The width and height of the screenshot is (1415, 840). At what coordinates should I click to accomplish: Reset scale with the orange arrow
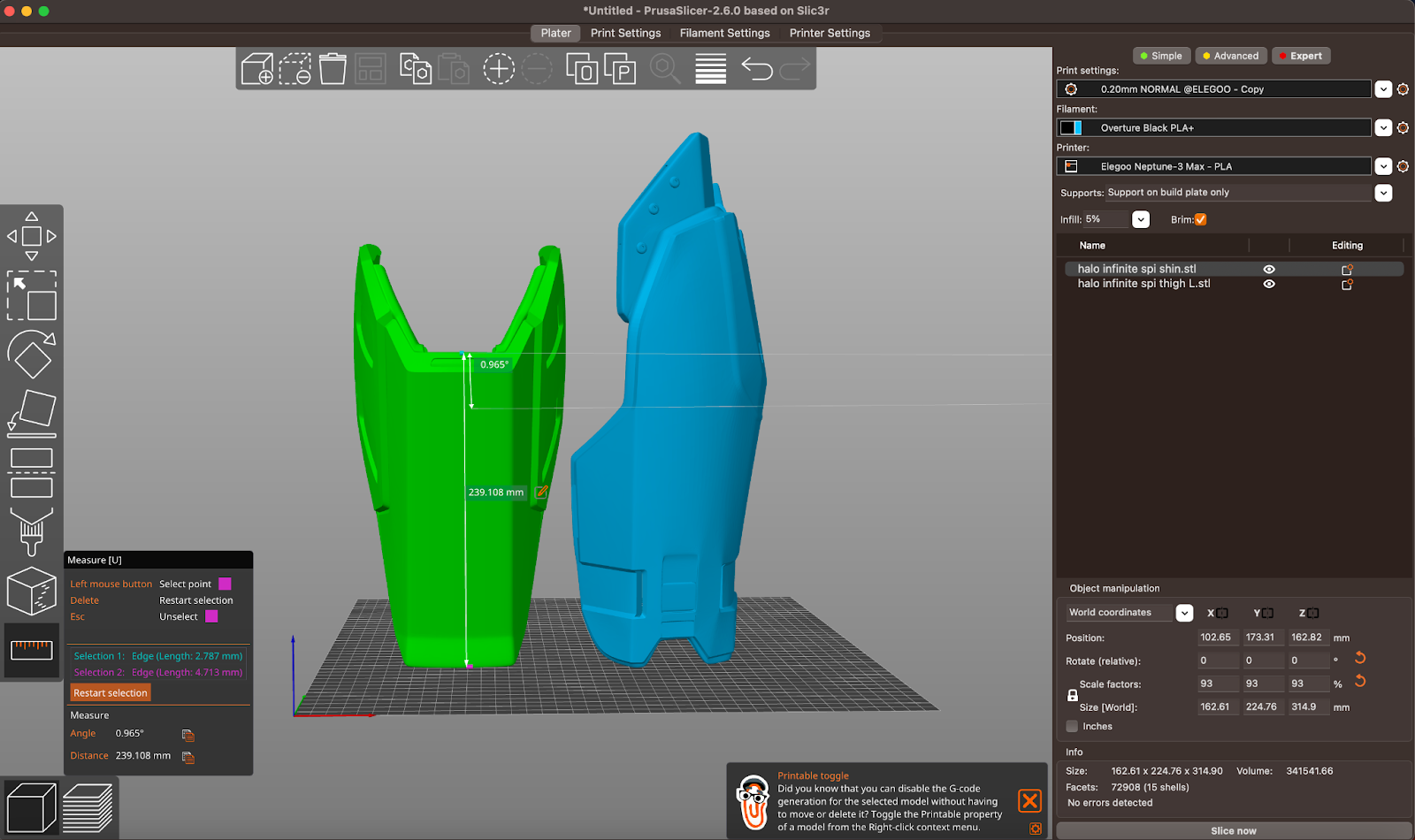(1360, 681)
